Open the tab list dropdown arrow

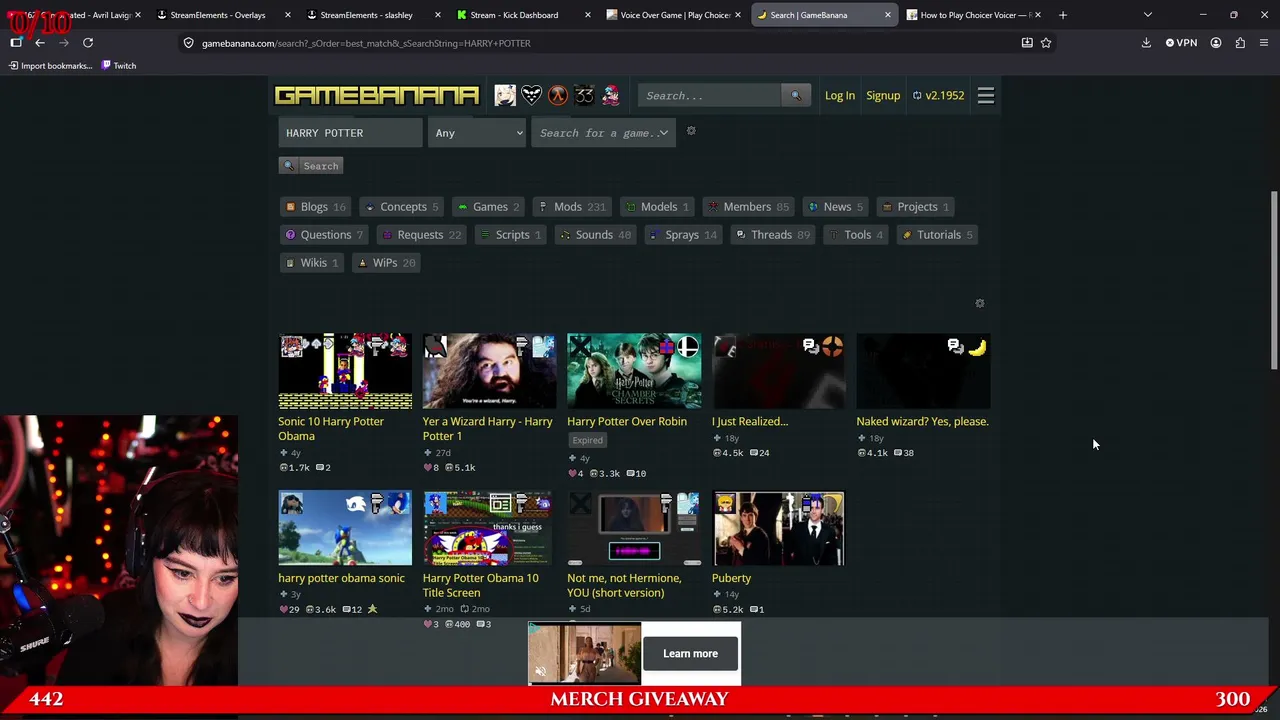click(x=1147, y=15)
